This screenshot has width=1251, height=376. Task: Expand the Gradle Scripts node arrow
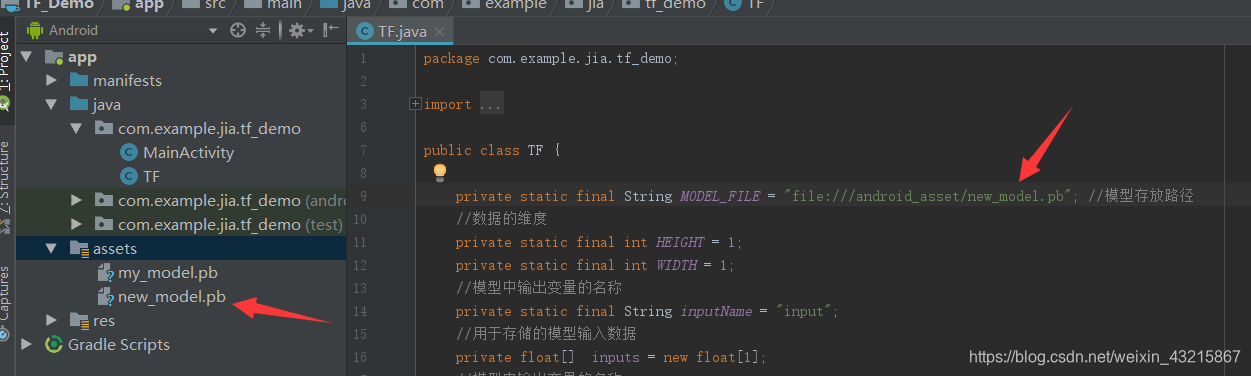point(28,344)
